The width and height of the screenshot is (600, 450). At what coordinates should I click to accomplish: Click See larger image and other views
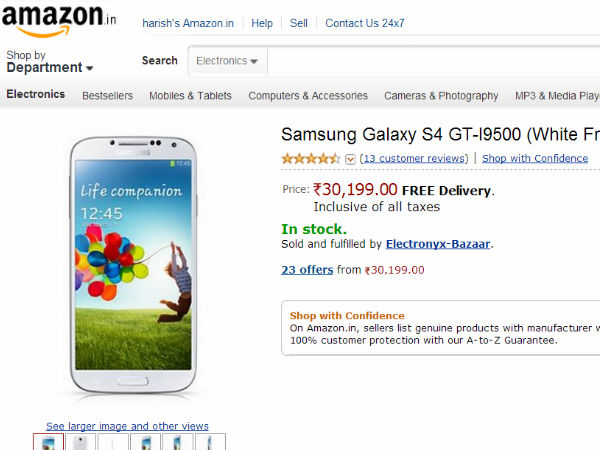pyautogui.click(x=127, y=426)
